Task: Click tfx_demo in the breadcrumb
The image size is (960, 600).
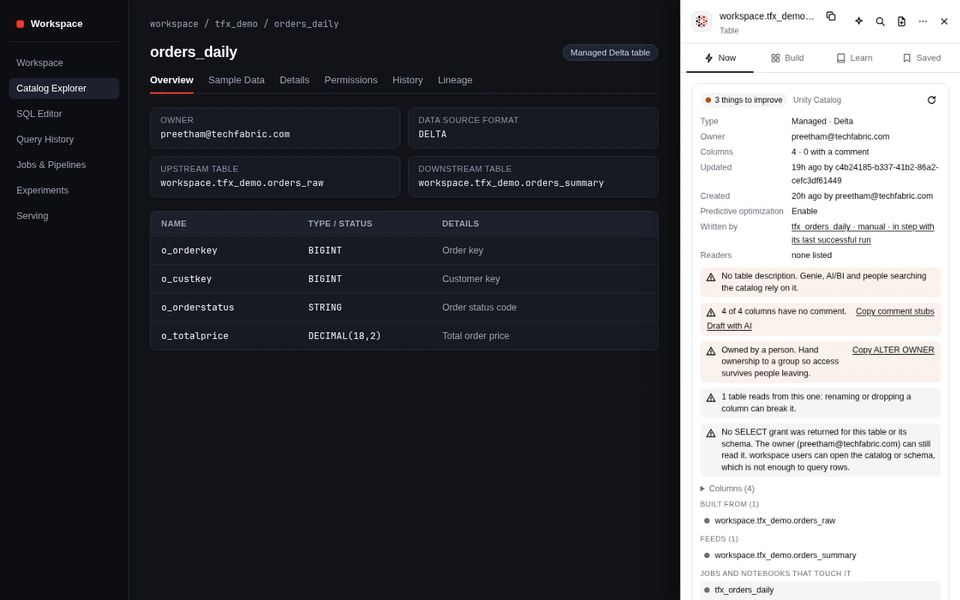Action: (x=236, y=24)
